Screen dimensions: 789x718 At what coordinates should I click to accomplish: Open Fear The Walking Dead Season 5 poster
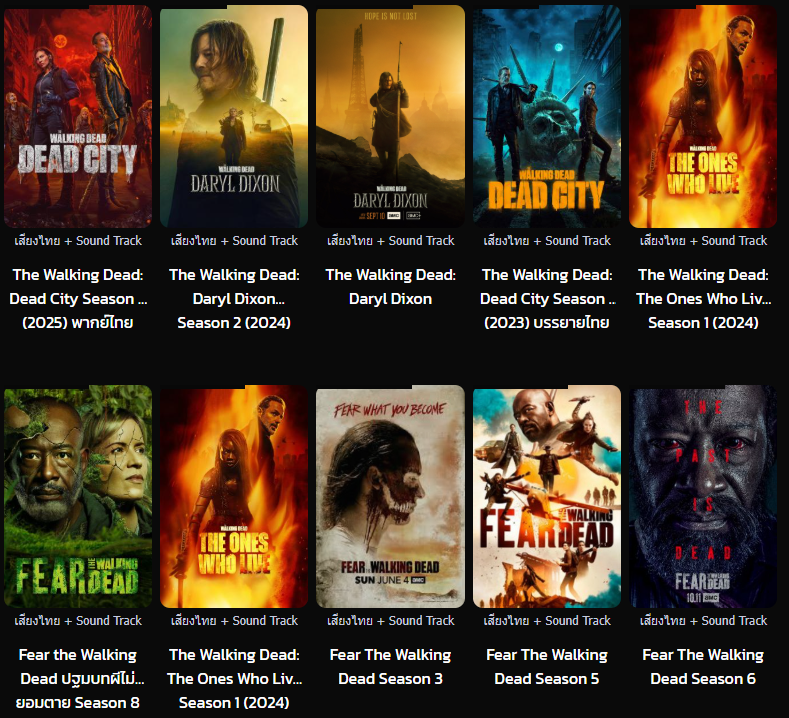click(547, 497)
